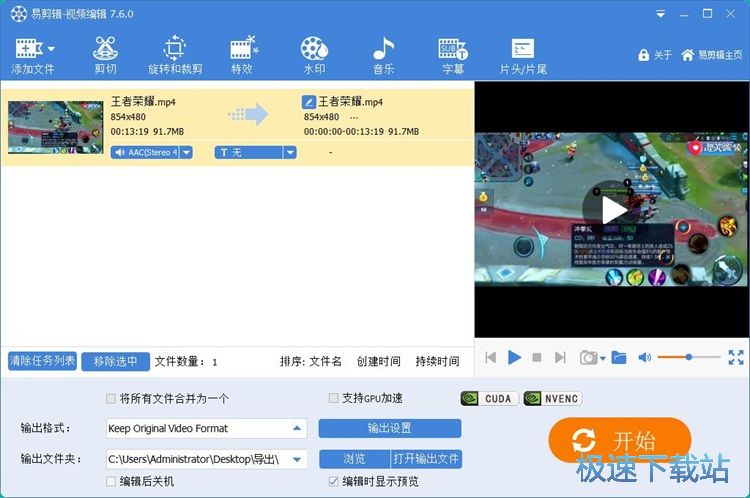Skip to next file in player

click(x=560, y=357)
